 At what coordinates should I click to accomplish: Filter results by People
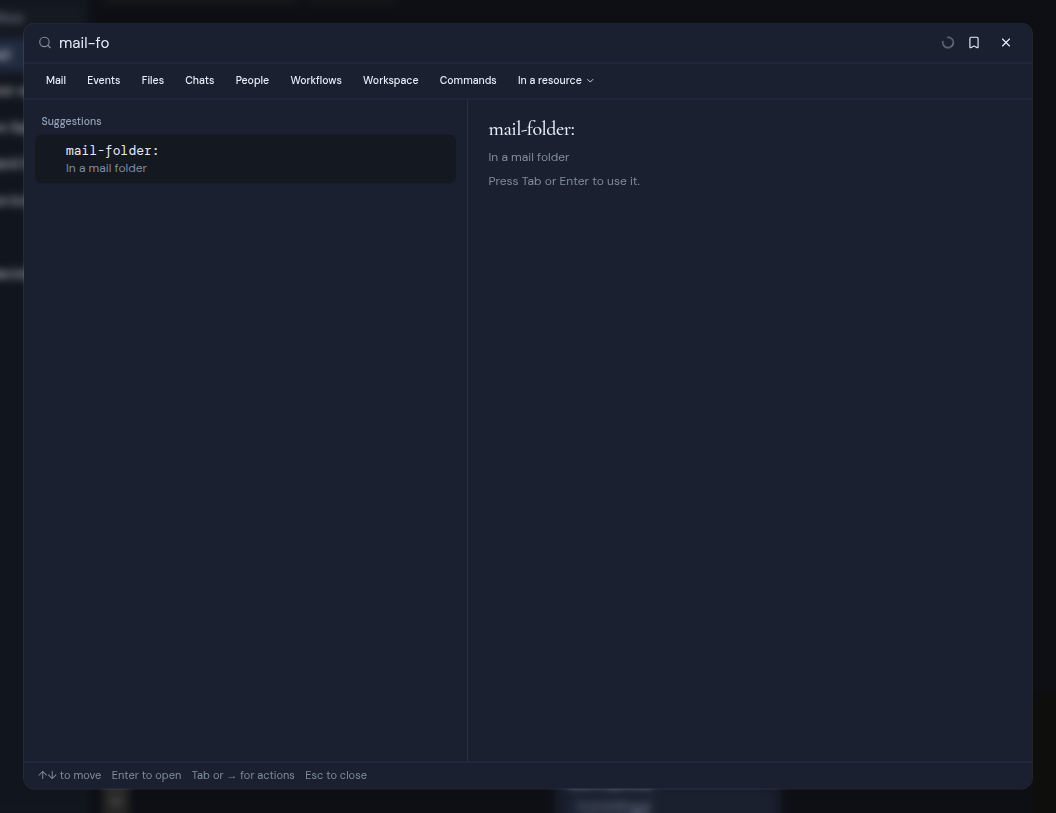click(252, 80)
